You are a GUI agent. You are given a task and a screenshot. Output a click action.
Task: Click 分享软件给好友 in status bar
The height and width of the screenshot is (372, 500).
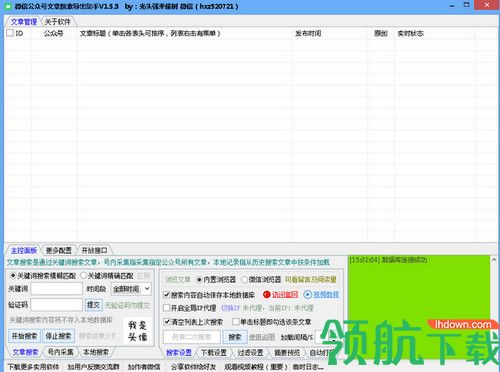tap(193, 367)
